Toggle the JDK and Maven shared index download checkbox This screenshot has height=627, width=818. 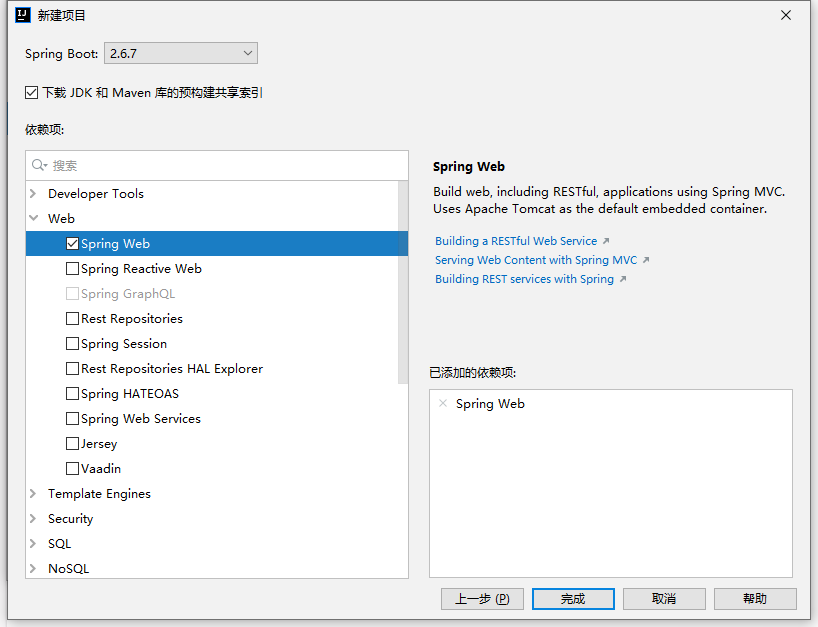(x=31, y=93)
